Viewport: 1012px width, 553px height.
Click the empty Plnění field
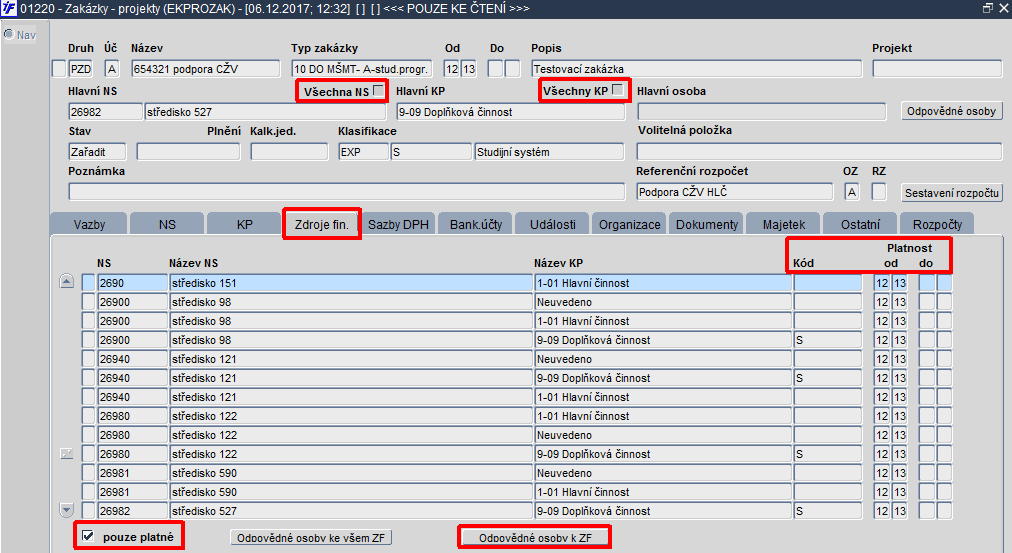(x=188, y=152)
